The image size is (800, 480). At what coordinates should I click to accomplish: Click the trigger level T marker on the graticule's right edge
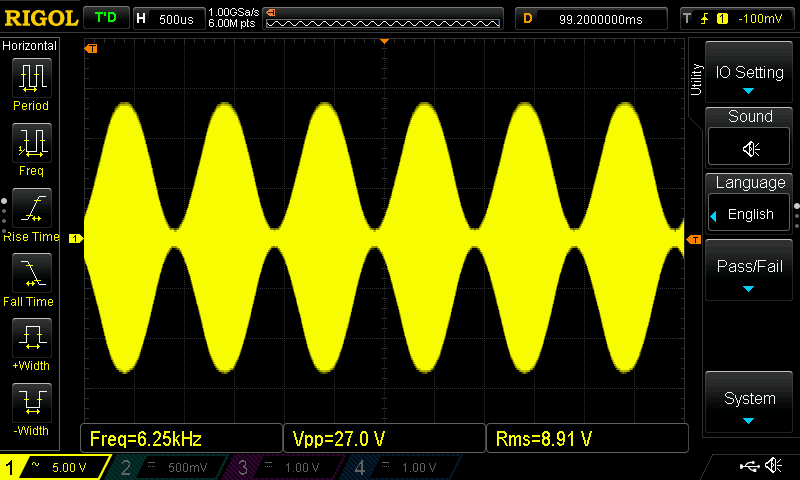coord(694,239)
